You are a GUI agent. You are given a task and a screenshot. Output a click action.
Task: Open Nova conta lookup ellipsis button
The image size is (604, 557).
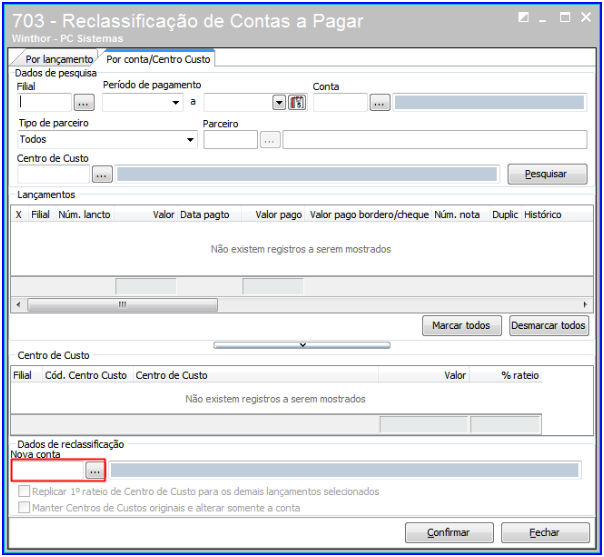coord(95,470)
